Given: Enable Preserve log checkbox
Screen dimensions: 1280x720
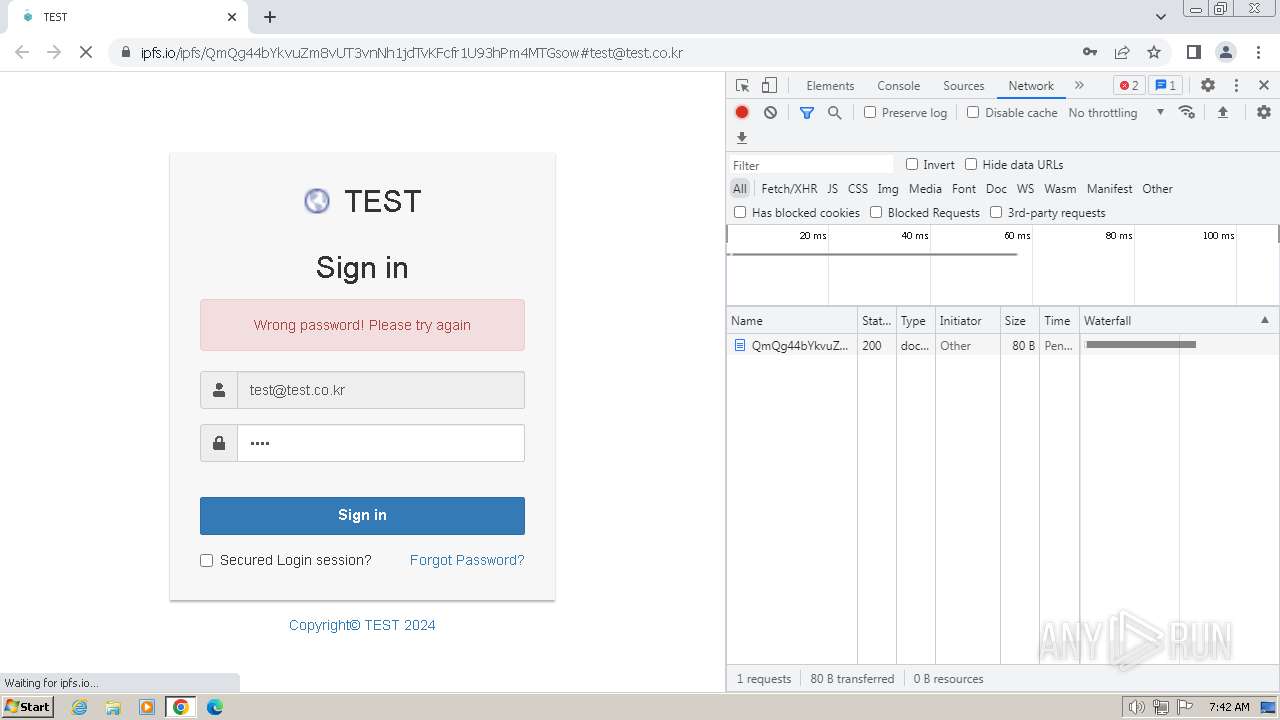Looking at the screenshot, I should (x=870, y=112).
